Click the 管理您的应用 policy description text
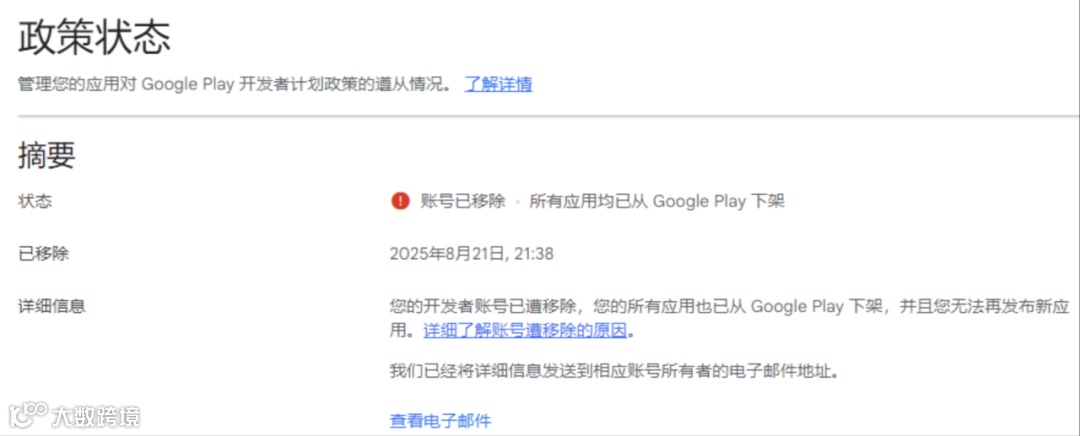Viewport: 1080px width, 436px height. [x=236, y=85]
